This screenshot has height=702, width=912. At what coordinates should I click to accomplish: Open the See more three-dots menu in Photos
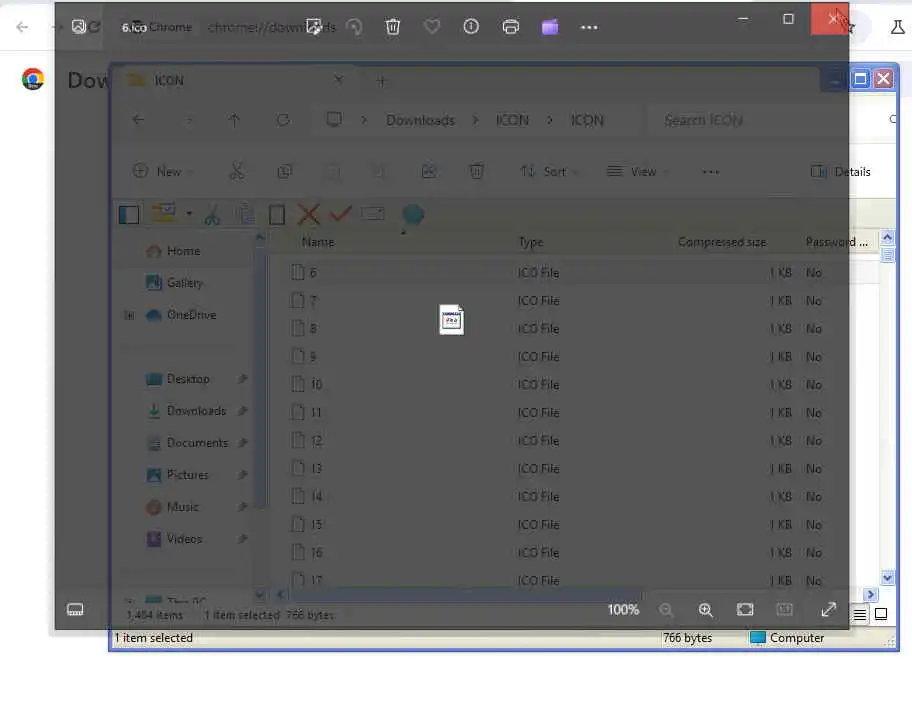(x=589, y=27)
